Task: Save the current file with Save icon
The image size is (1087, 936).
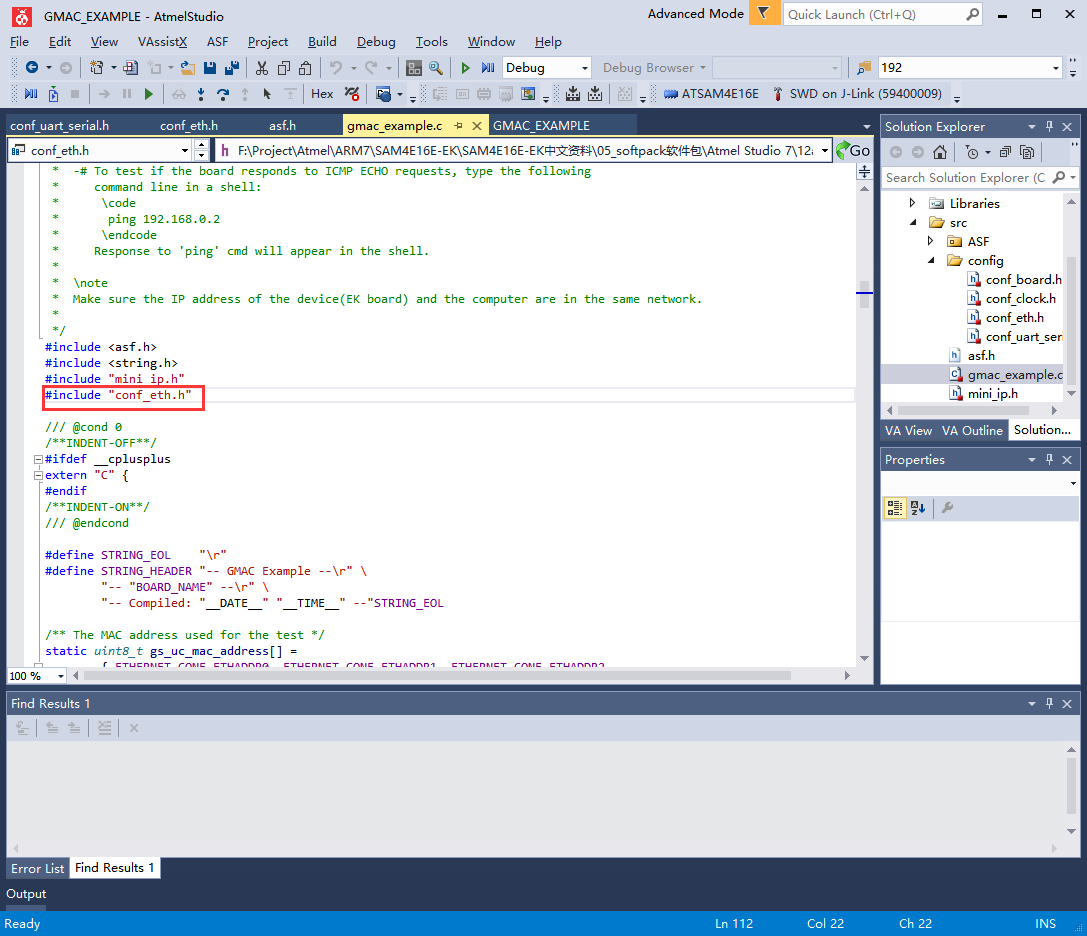Action: point(210,67)
